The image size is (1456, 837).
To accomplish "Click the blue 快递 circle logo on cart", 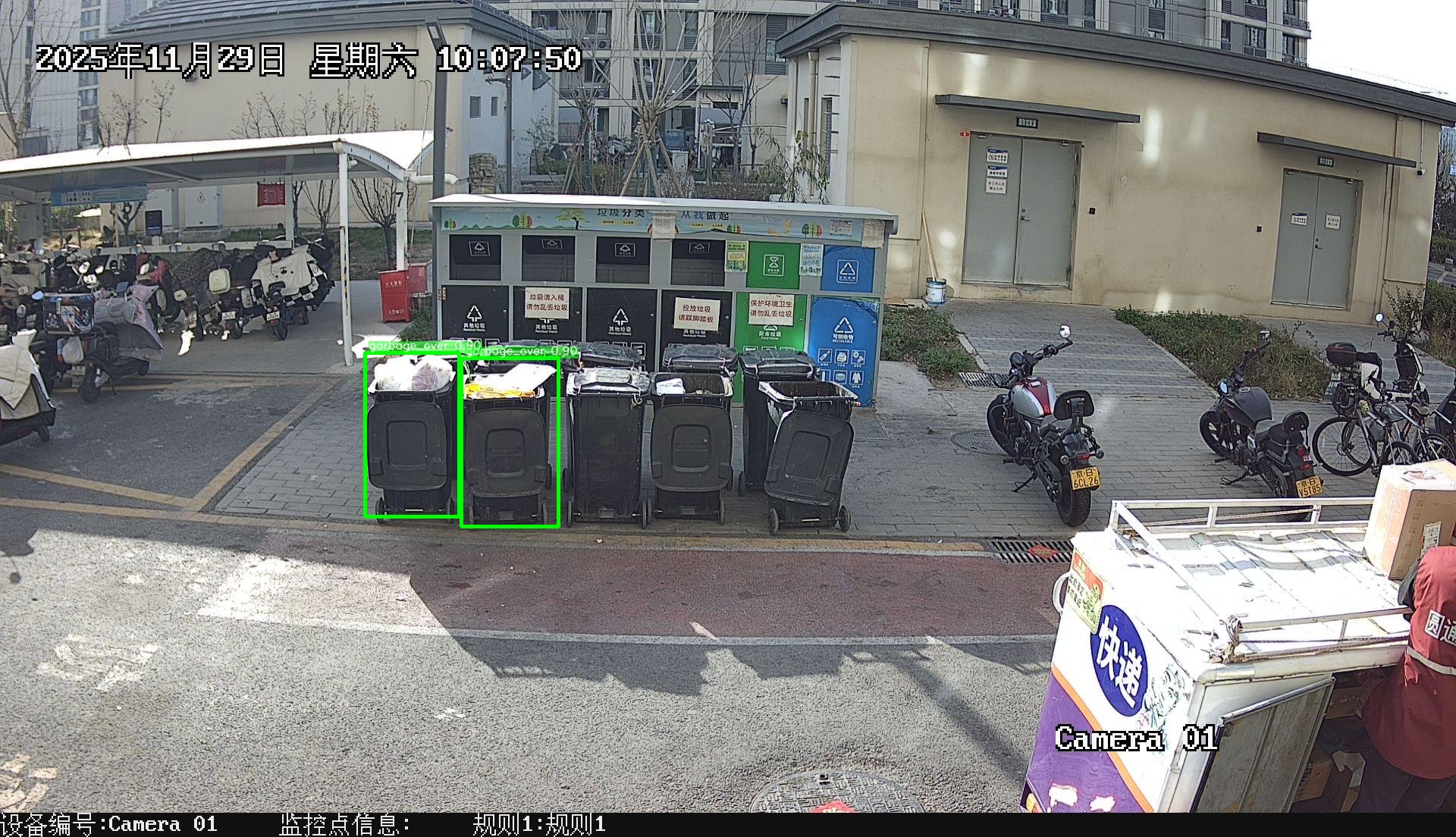I will [1119, 659].
